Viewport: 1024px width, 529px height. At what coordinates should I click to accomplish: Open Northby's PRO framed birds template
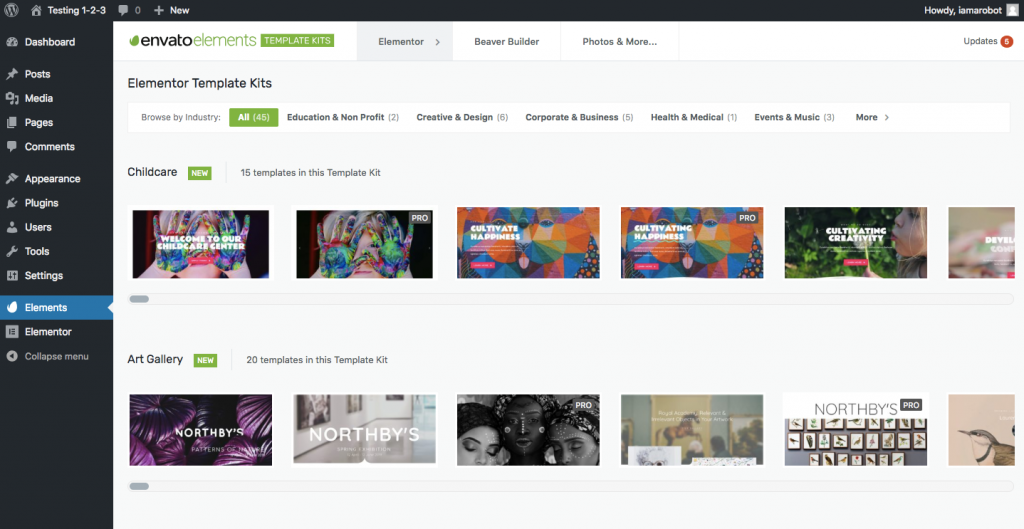tap(856, 430)
